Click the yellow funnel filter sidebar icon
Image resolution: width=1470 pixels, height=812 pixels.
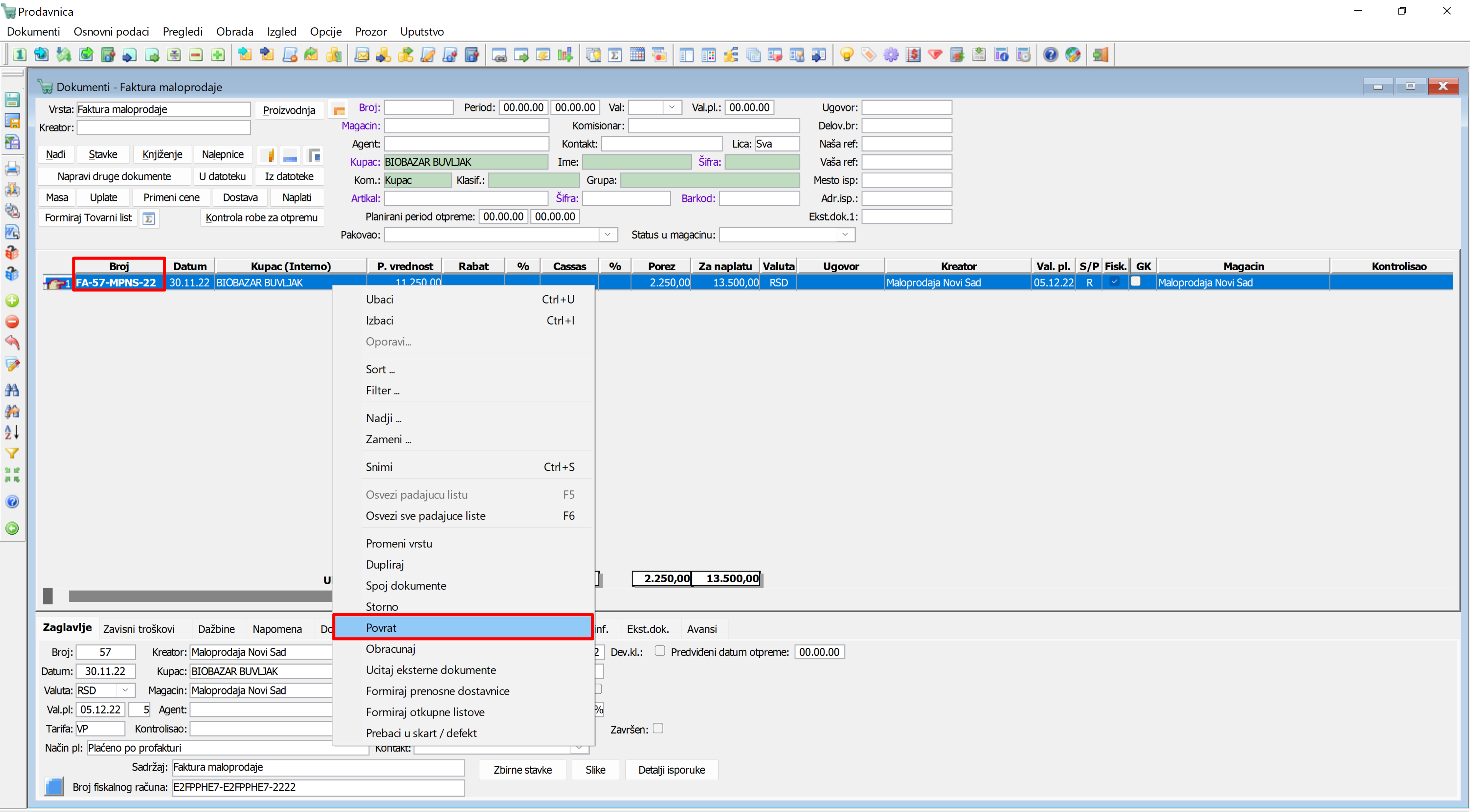click(x=12, y=453)
